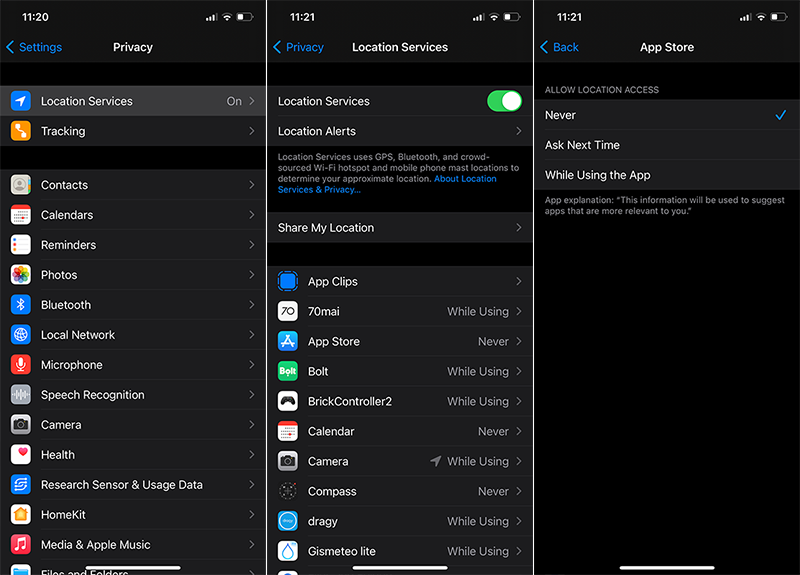
Task: Tap the On status of Location Services
Action: pos(234,101)
